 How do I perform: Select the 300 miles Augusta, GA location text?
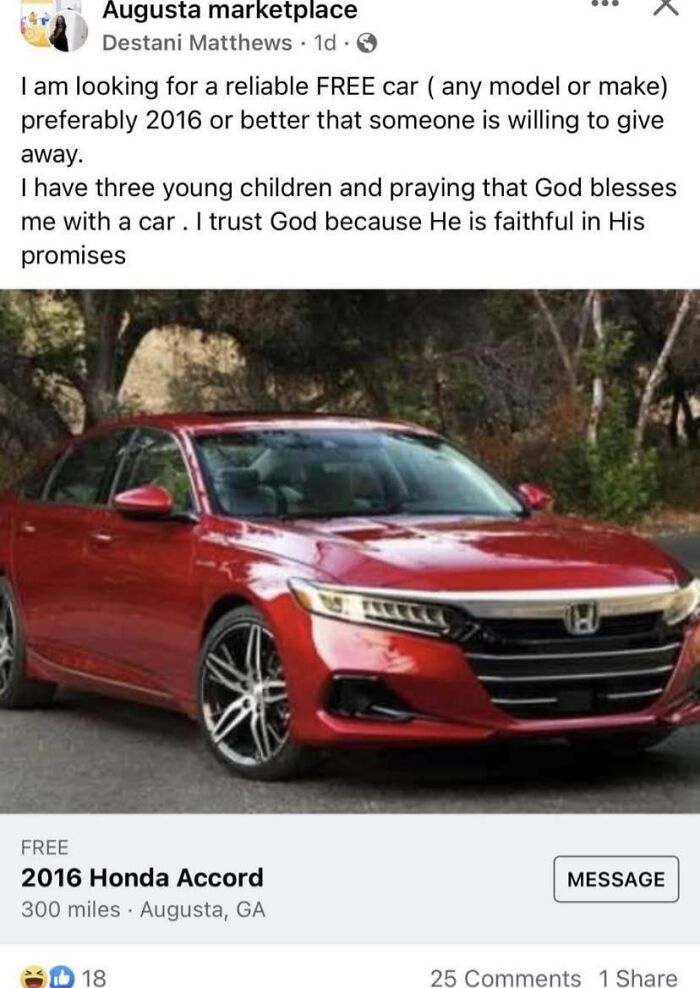pos(143,910)
